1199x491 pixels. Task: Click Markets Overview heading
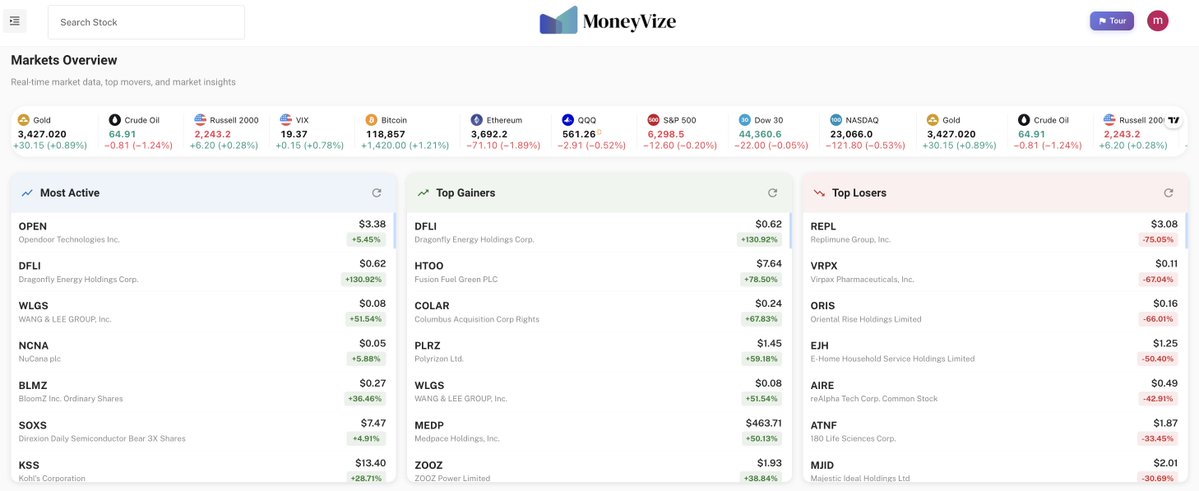(x=64, y=60)
